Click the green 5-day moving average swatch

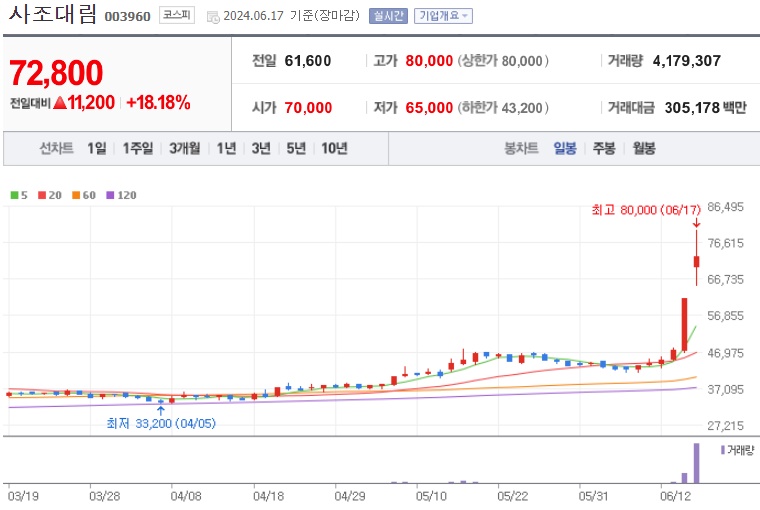(x=15, y=195)
